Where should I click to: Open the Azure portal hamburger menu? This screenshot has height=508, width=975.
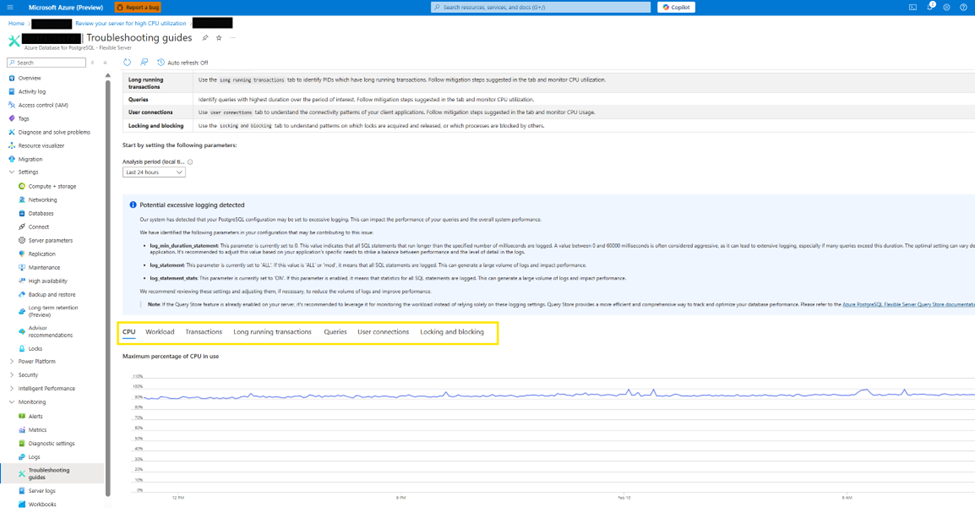click(x=10, y=7)
